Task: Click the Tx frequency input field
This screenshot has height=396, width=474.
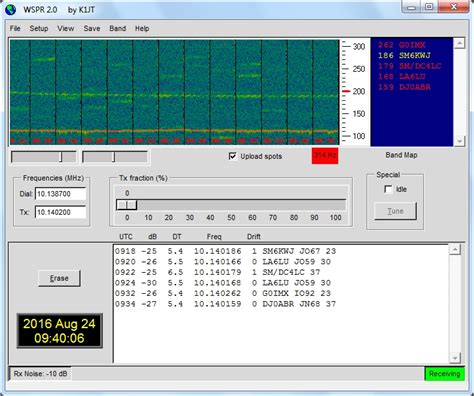Action: tap(60, 212)
